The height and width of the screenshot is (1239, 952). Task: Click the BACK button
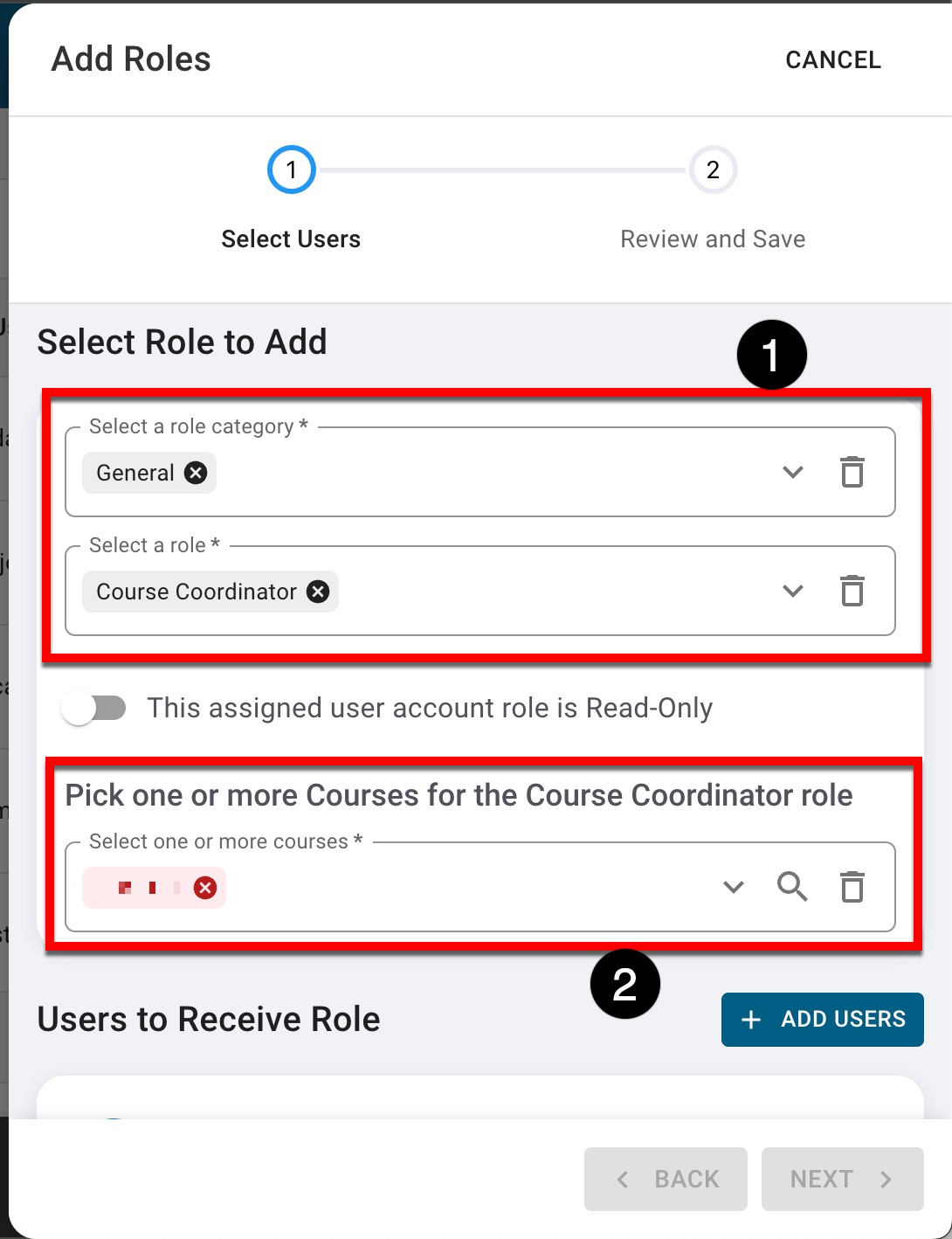pos(666,1179)
